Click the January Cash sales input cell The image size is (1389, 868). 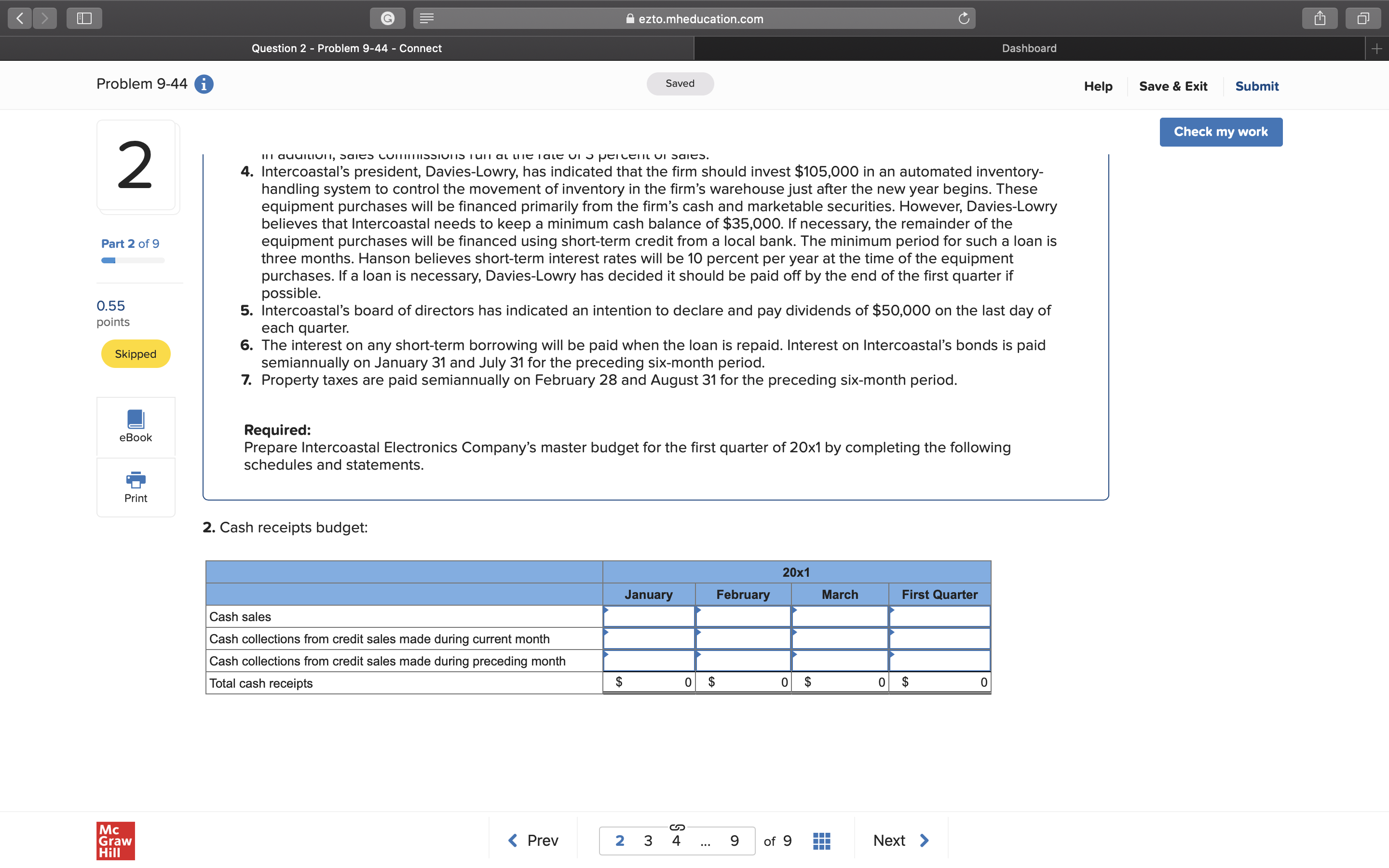649,617
